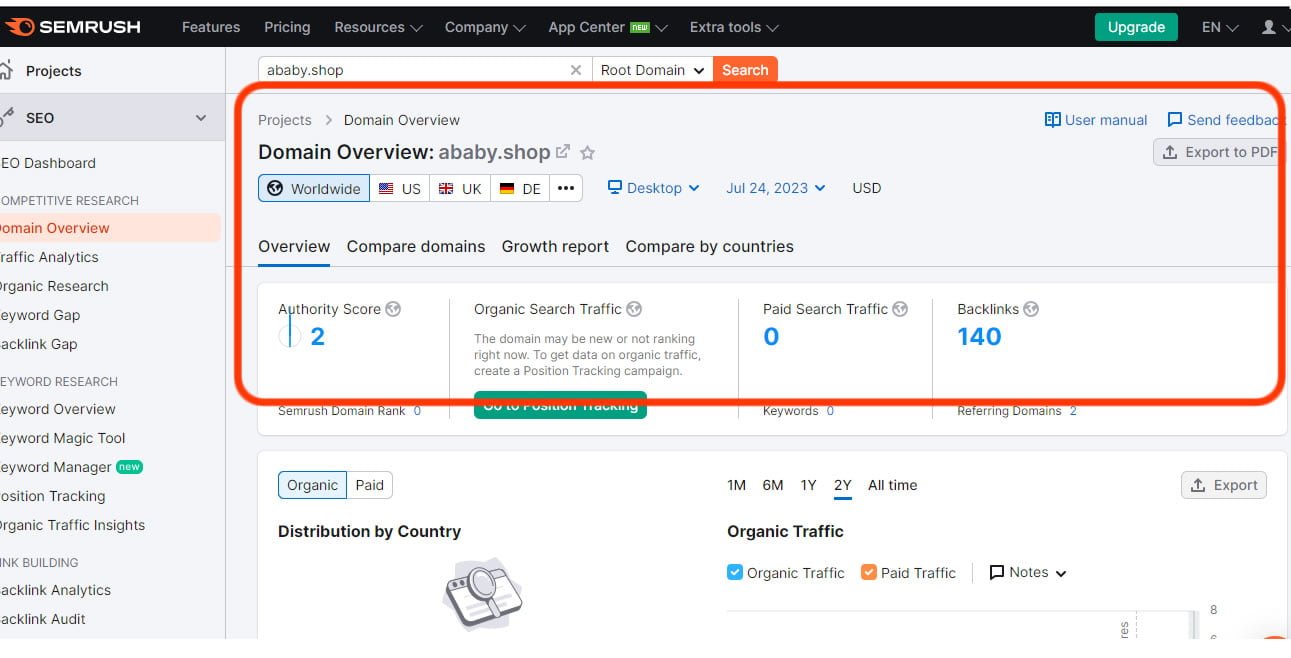Open Backlink Audit in sidebar
This screenshot has height=658, width=1291.
[x=42, y=619]
